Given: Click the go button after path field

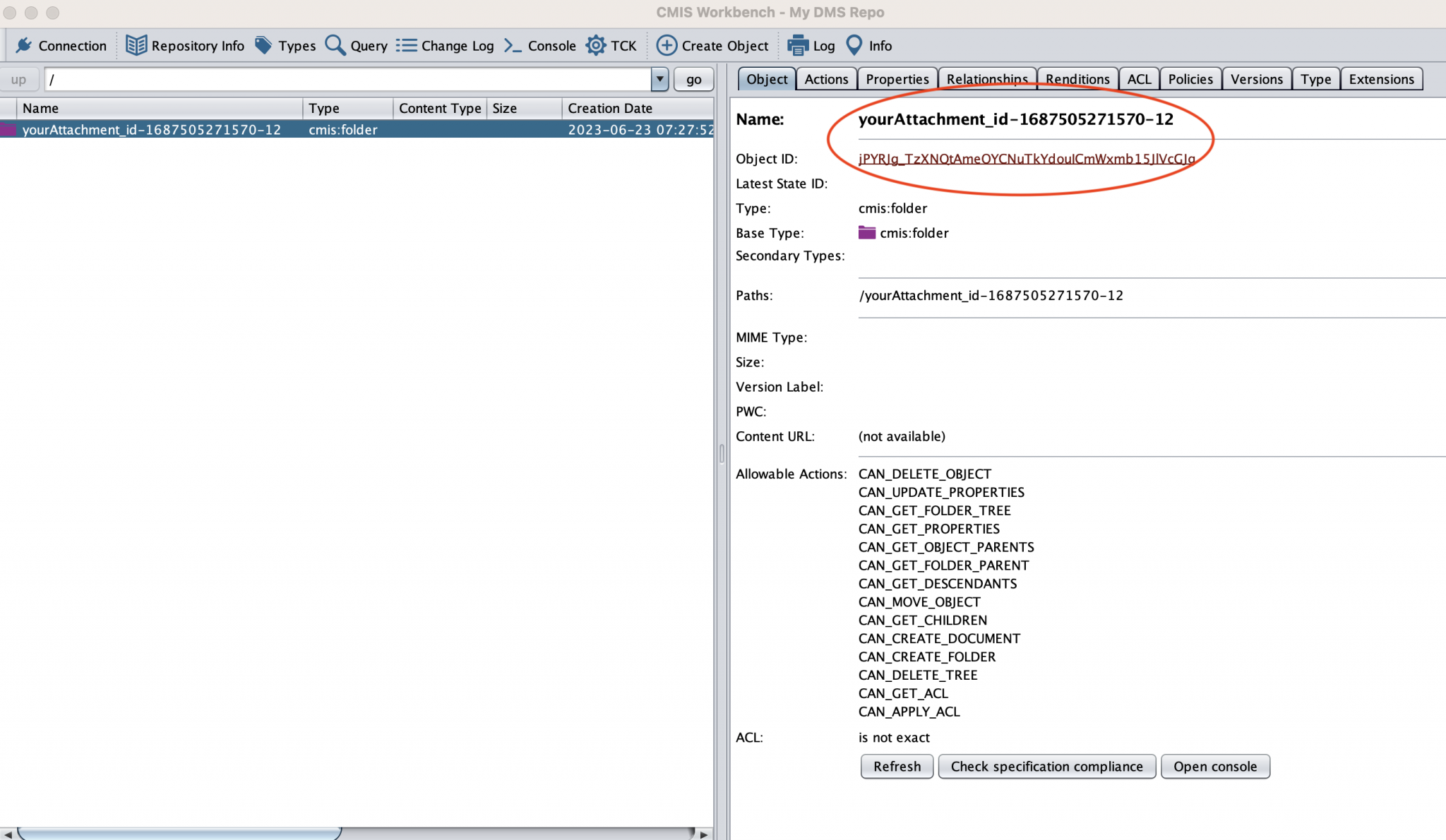Looking at the screenshot, I should 693,79.
